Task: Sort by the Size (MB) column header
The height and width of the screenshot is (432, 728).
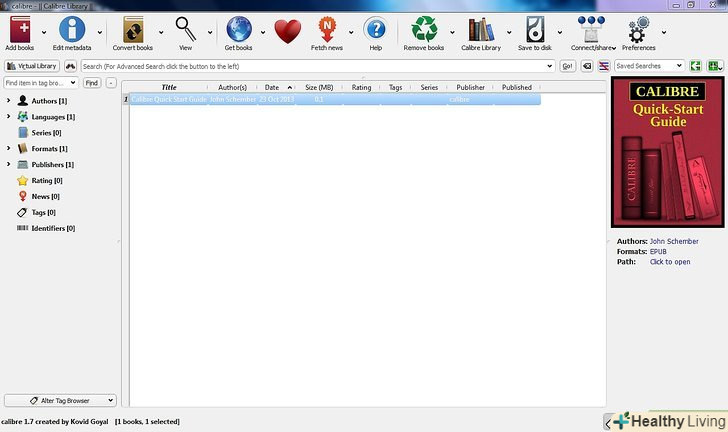Action: (x=319, y=87)
